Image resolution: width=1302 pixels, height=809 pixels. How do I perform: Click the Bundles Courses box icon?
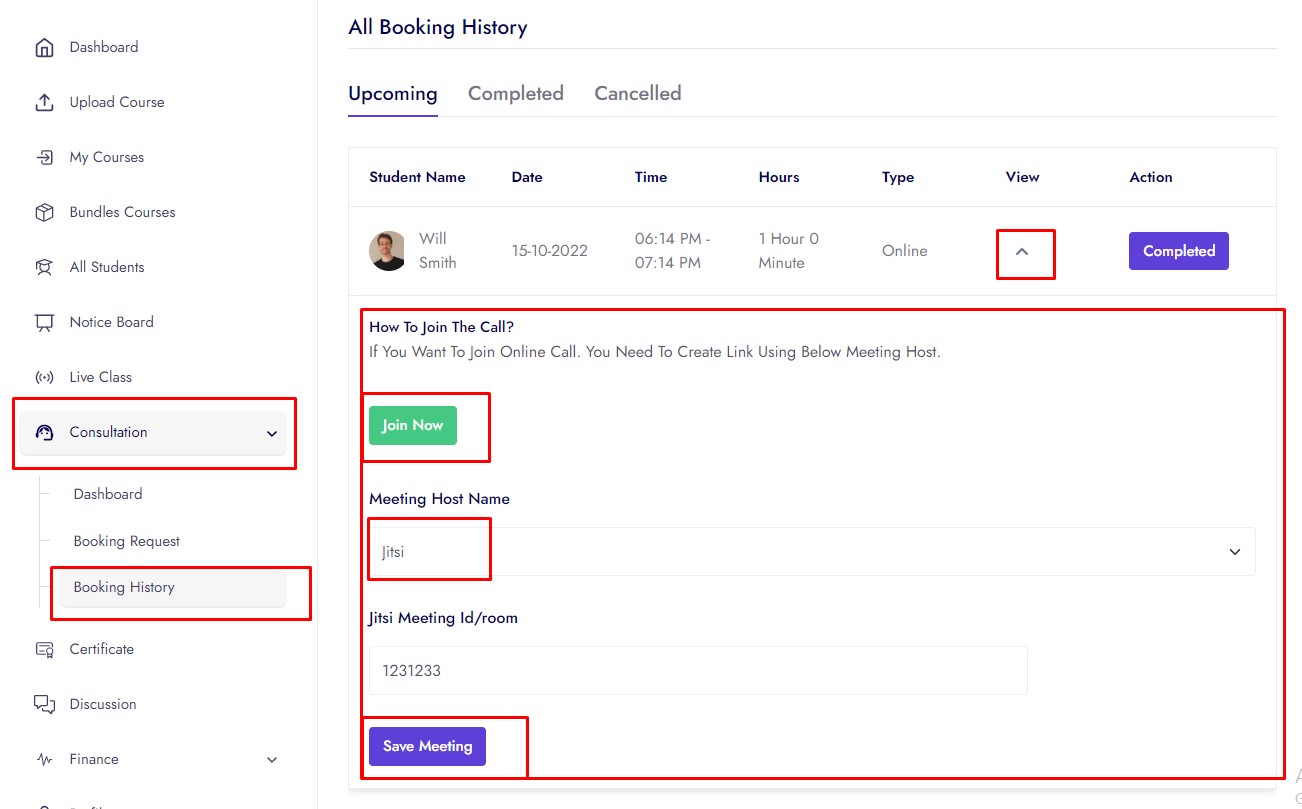[x=44, y=213]
